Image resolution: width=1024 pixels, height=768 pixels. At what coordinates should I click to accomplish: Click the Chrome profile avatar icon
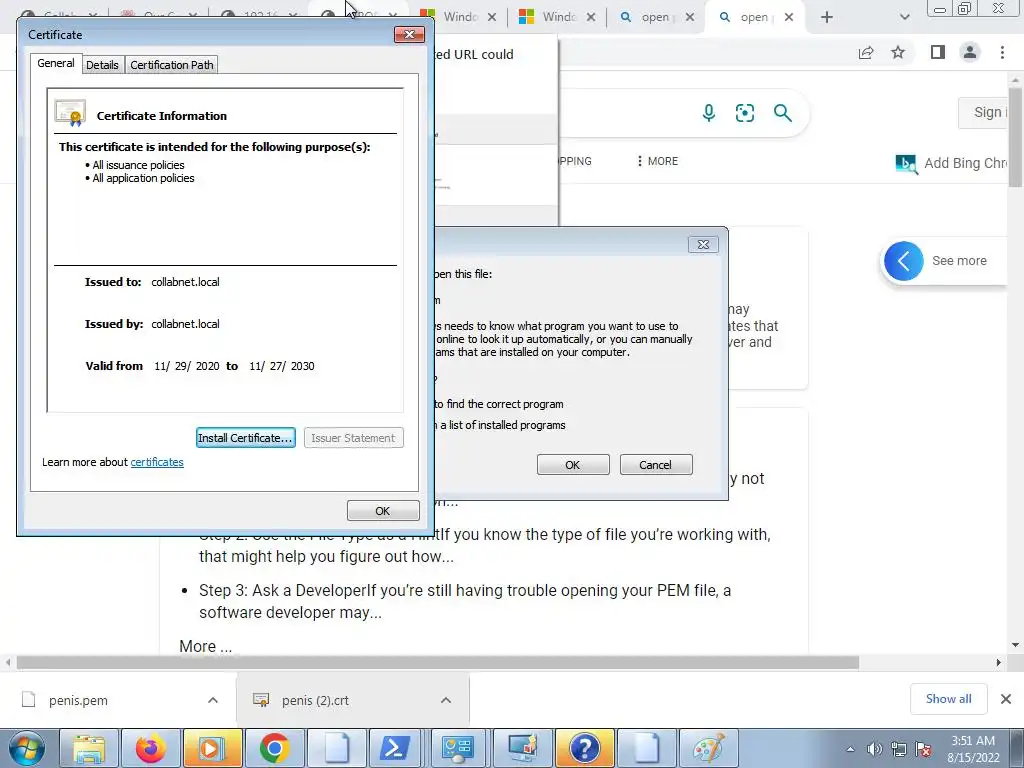coord(970,52)
